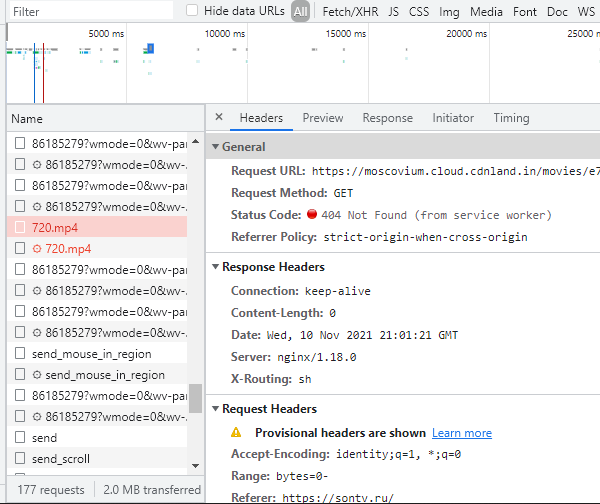Screen dimensions: 600x504
Task: Click file icon next to send request
Action: 19,438
